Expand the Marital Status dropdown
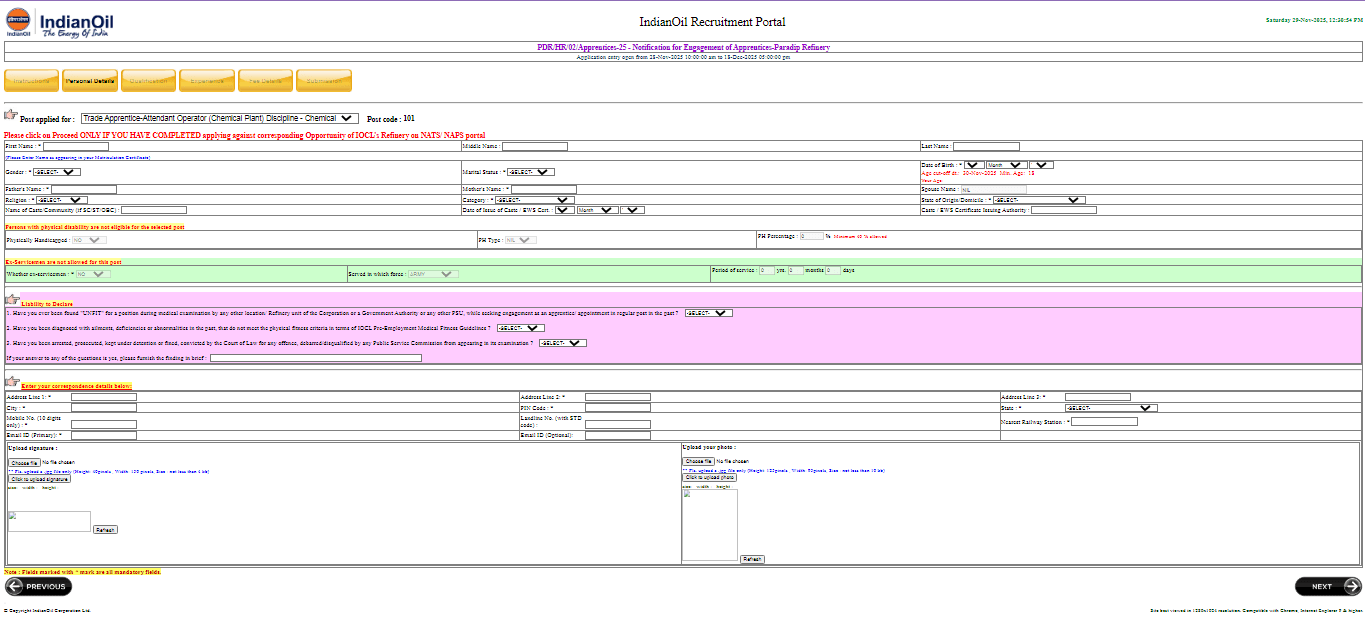This screenshot has width=1365, height=641. [531, 172]
